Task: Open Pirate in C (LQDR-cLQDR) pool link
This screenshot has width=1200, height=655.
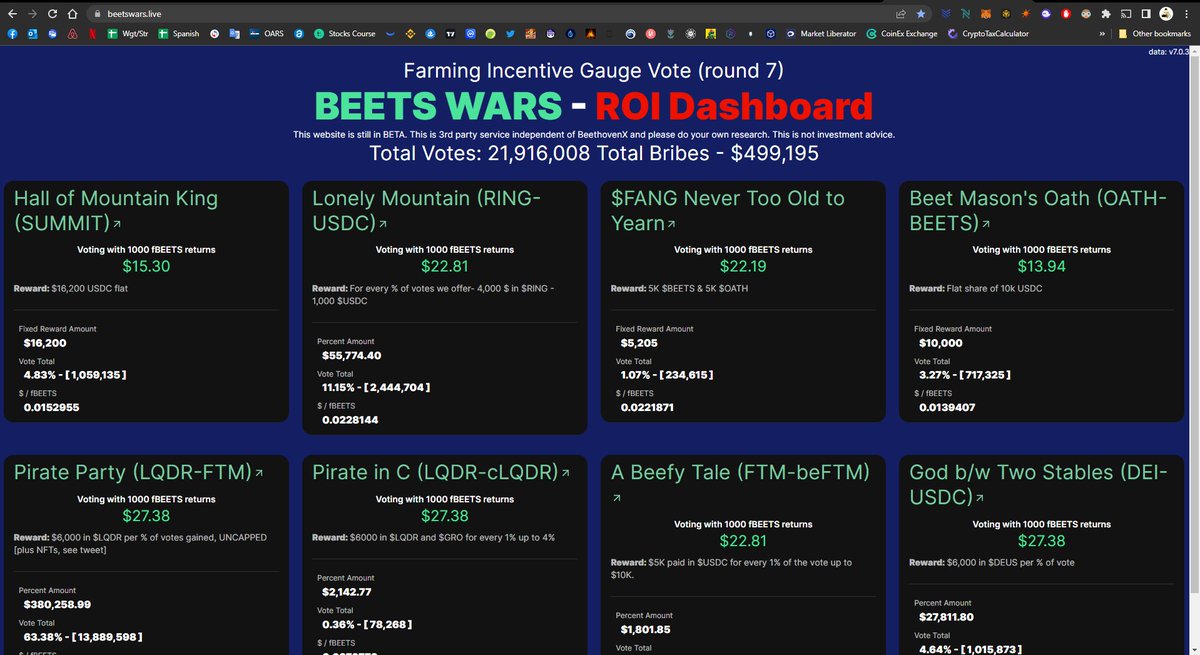Action: [441, 472]
